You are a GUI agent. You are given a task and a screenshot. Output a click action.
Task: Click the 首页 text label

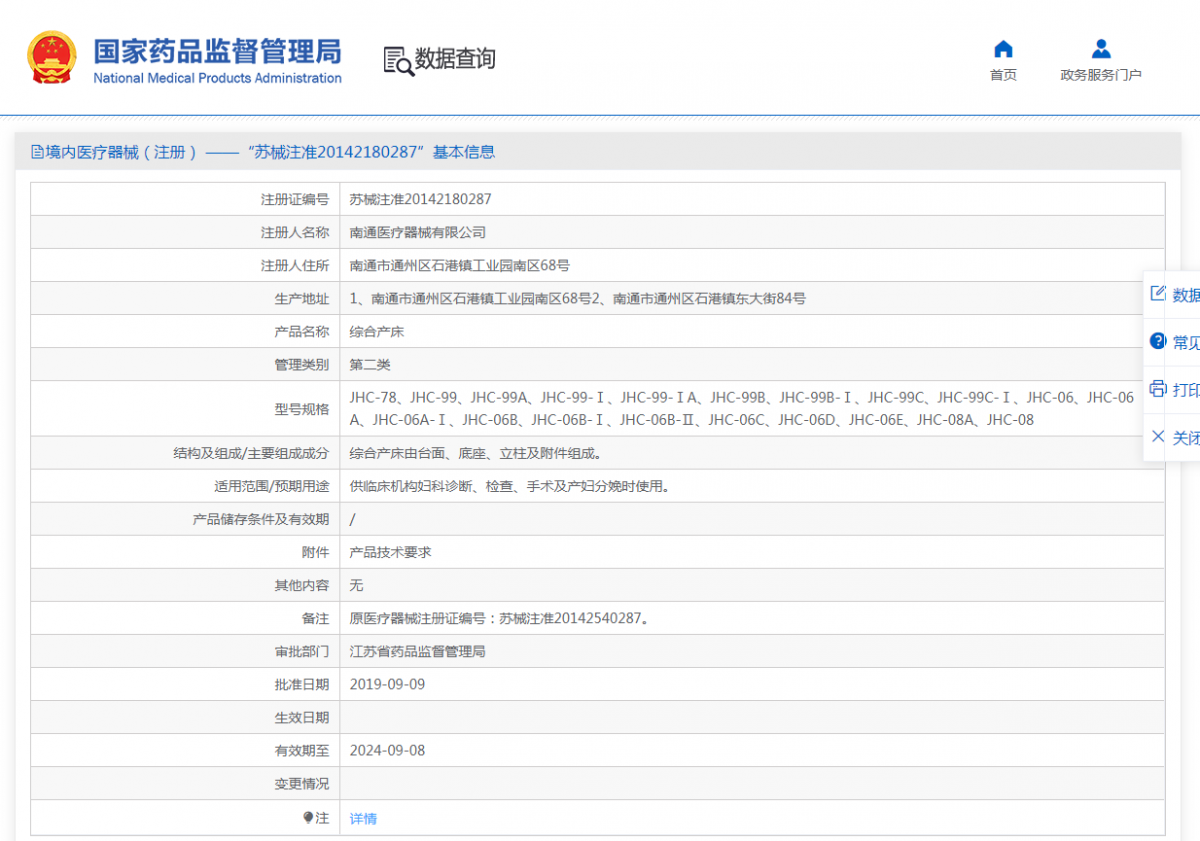point(1003,72)
